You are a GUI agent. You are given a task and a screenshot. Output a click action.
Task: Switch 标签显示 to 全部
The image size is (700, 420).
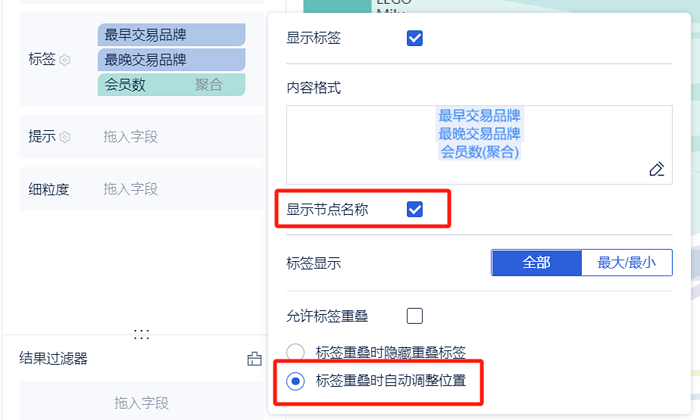(536, 262)
